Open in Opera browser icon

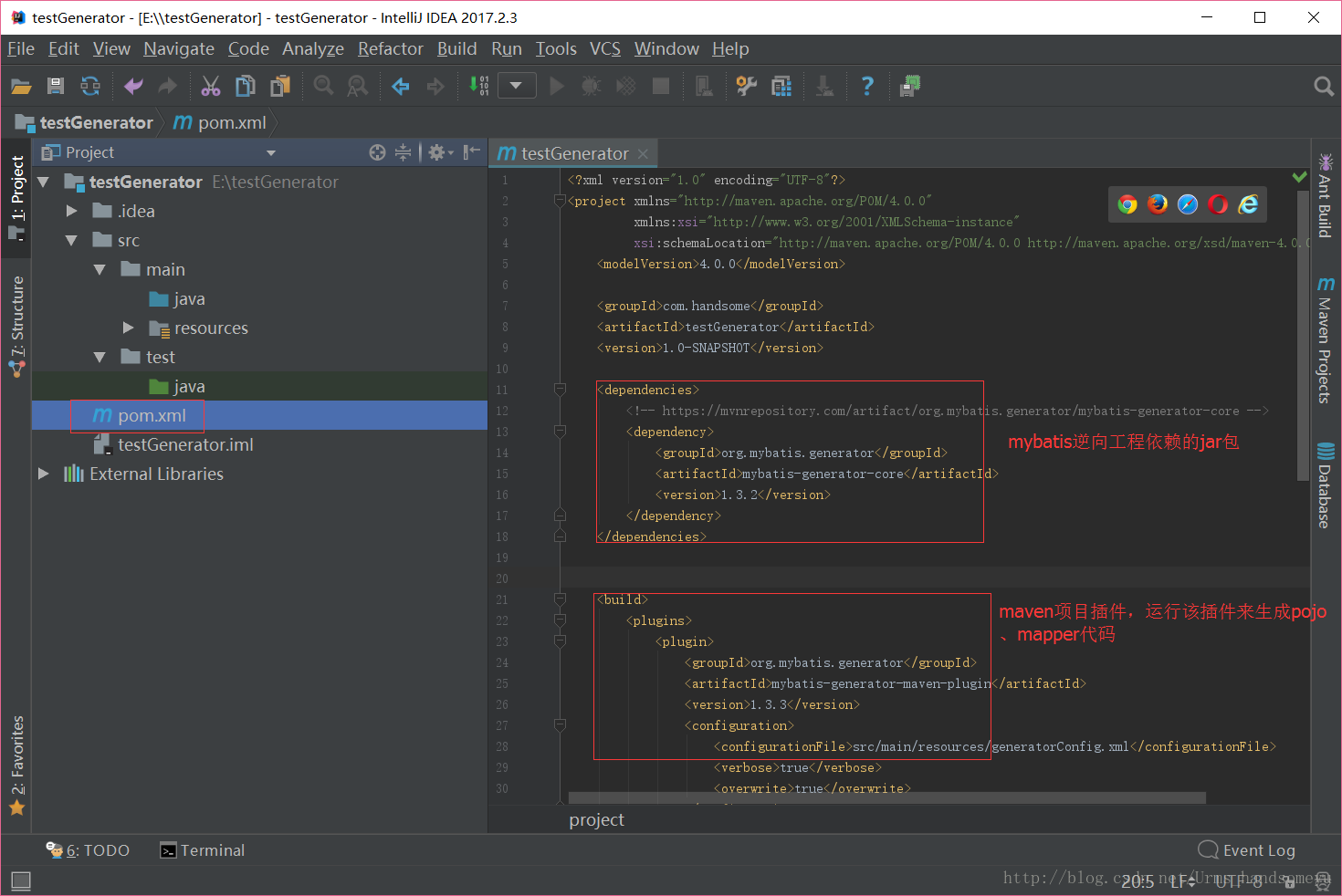[x=1218, y=204]
